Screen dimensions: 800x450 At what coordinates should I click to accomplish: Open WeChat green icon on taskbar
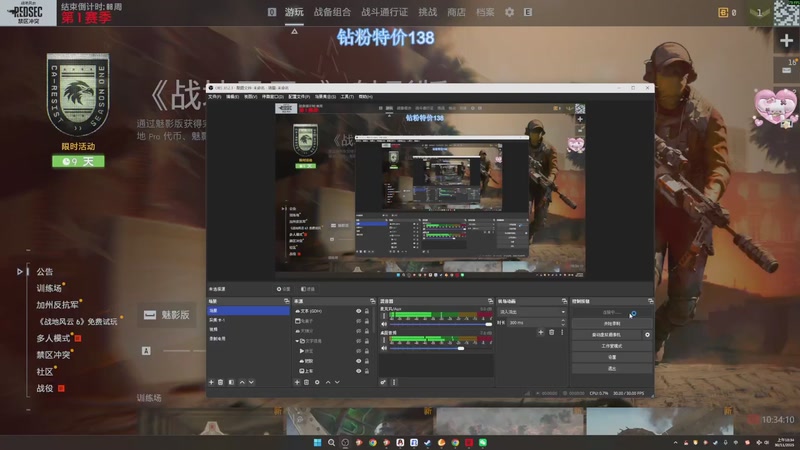(x=483, y=442)
